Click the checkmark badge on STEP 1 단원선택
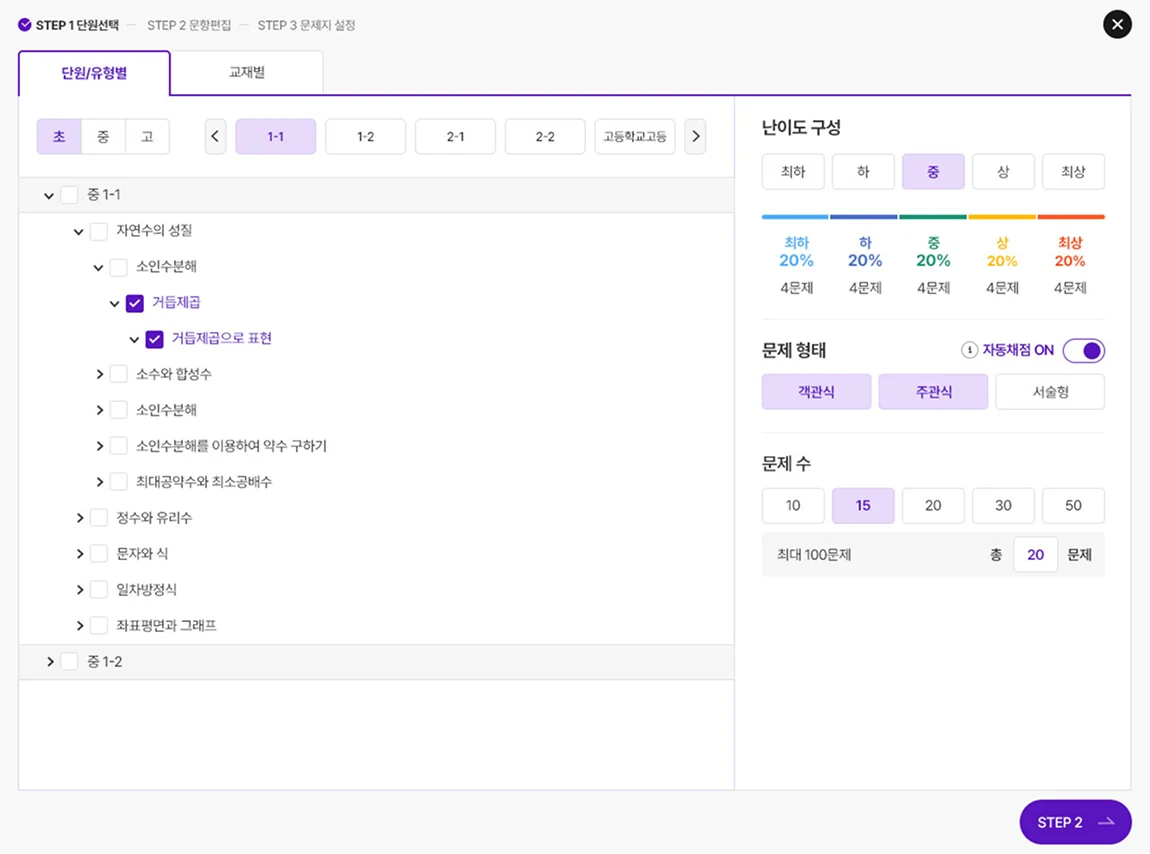 24,24
